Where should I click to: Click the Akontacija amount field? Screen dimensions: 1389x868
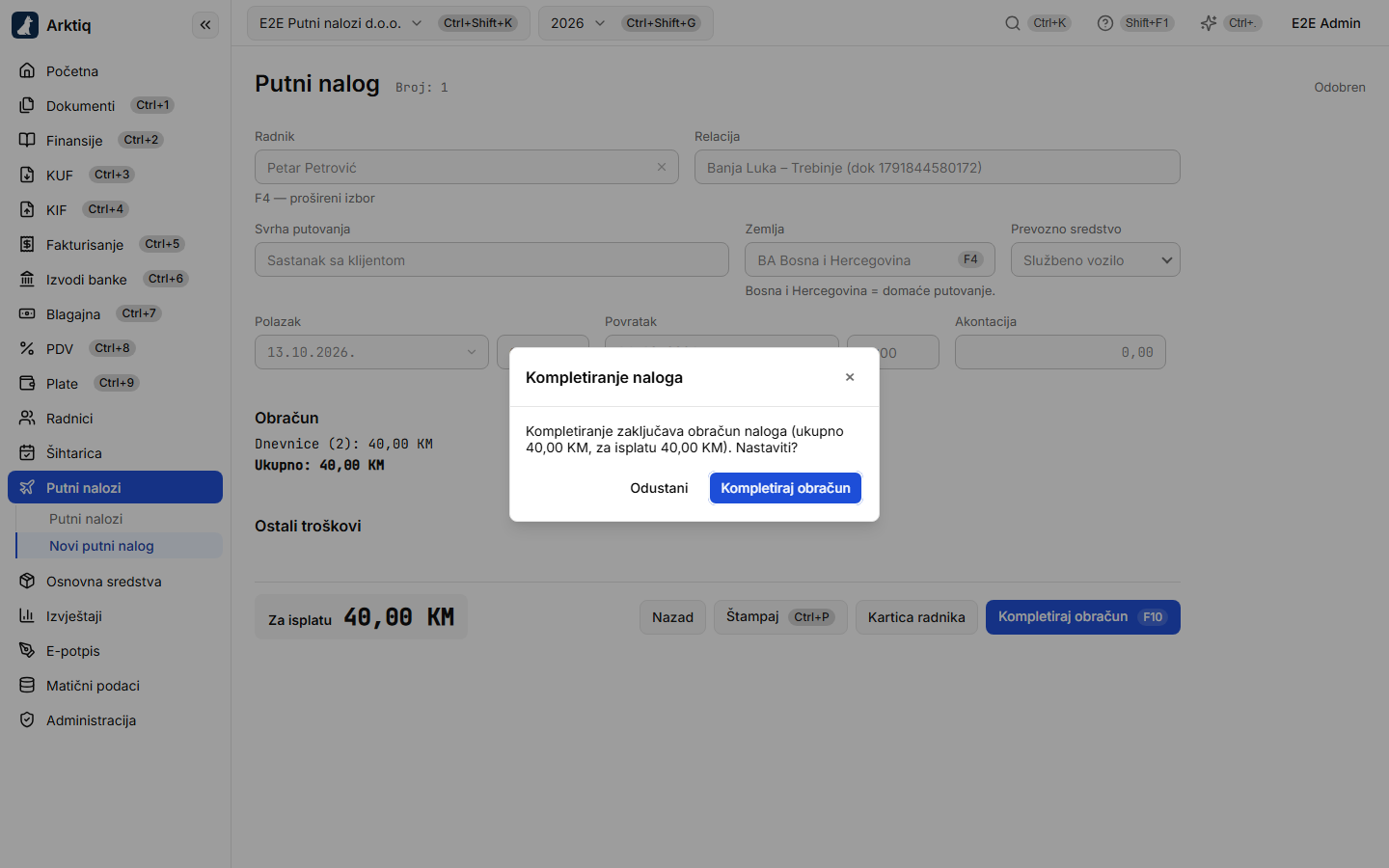point(1060,352)
